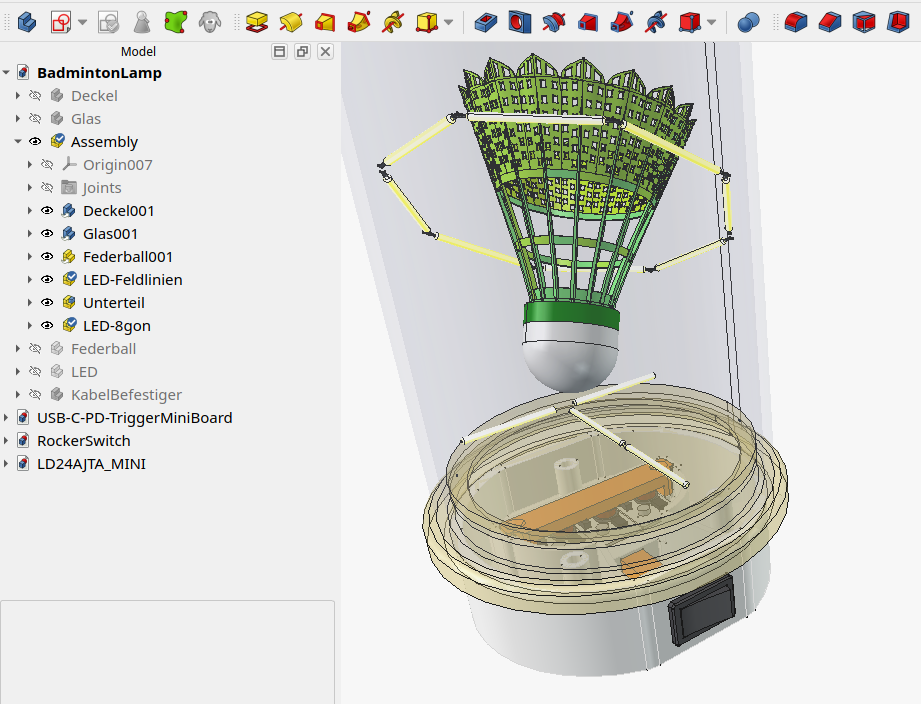Select the Pocket tool
921x704 pixels.
(x=486, y=21)
